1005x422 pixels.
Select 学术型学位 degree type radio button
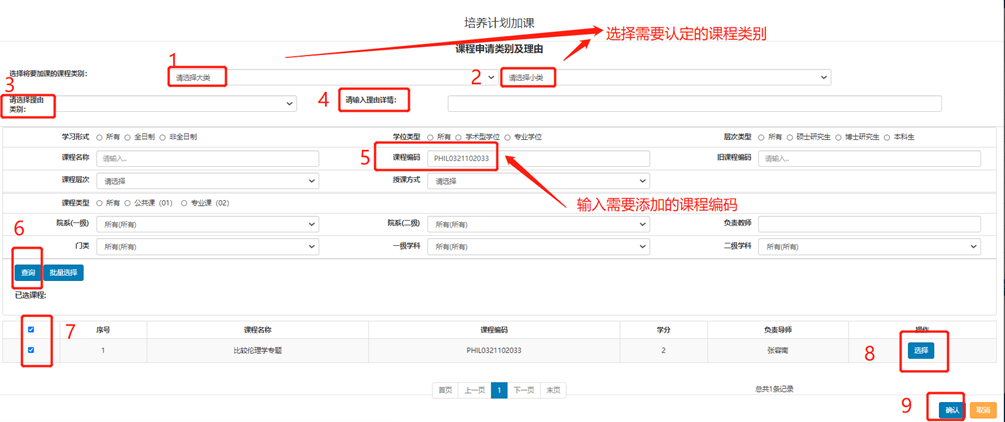[x=458, y=137]
